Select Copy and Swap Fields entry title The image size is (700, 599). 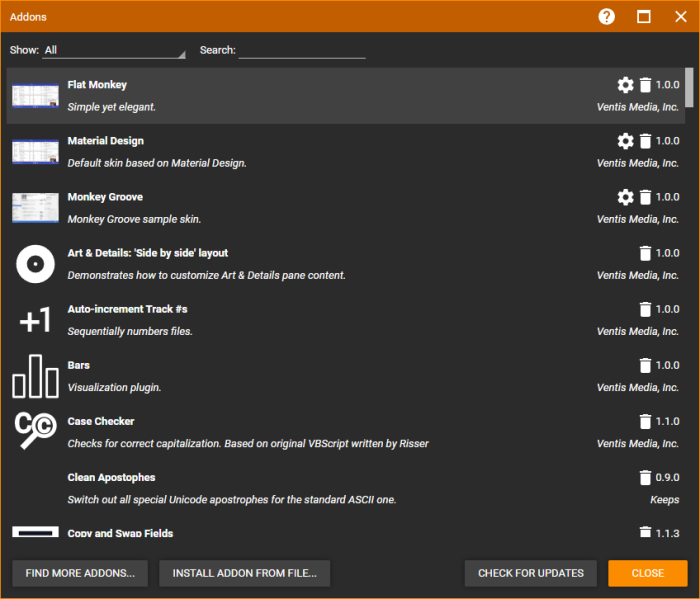(120, 533)
